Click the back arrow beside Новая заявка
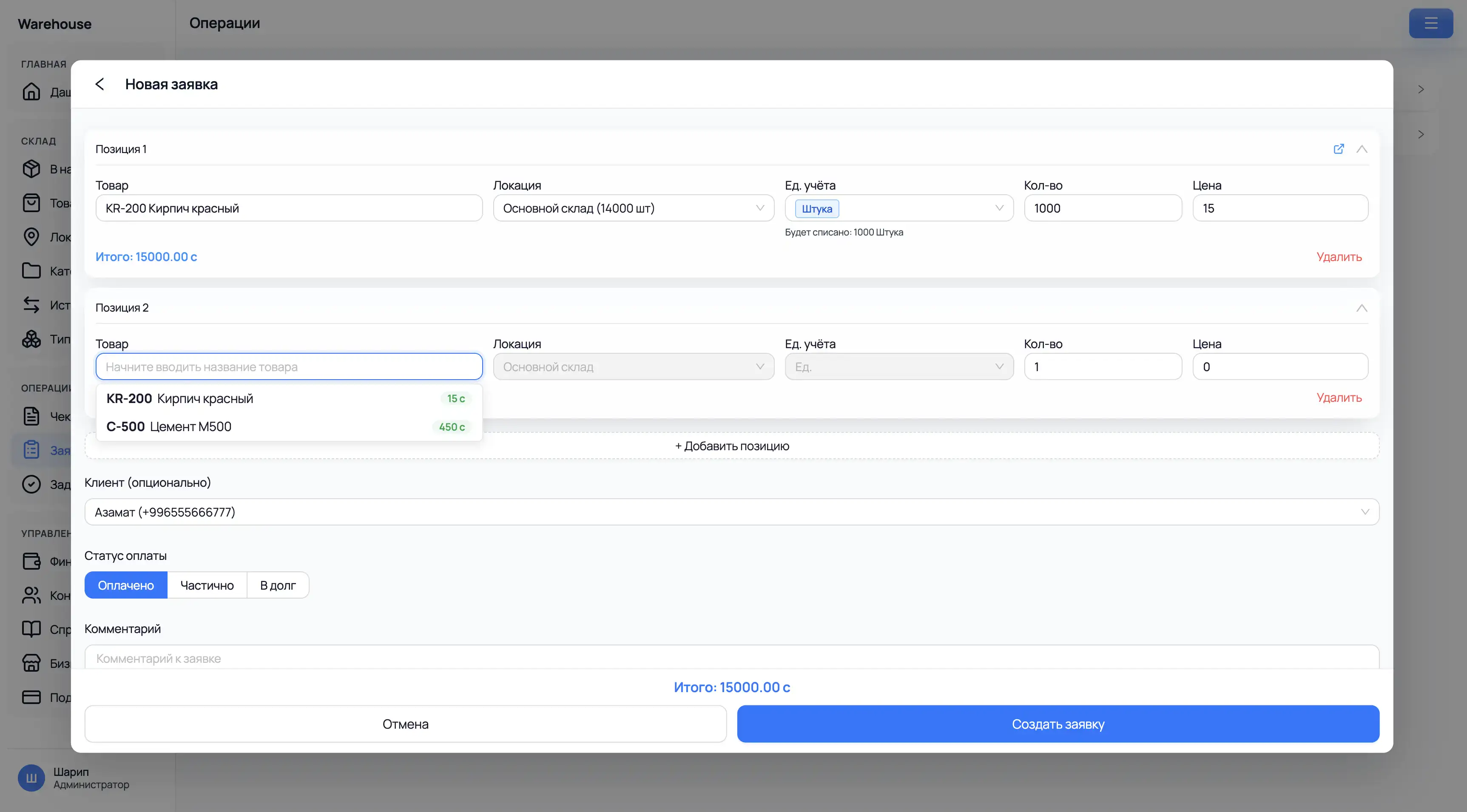The width and height of the screenshot is (1467, 812). [x=100, y=84]
